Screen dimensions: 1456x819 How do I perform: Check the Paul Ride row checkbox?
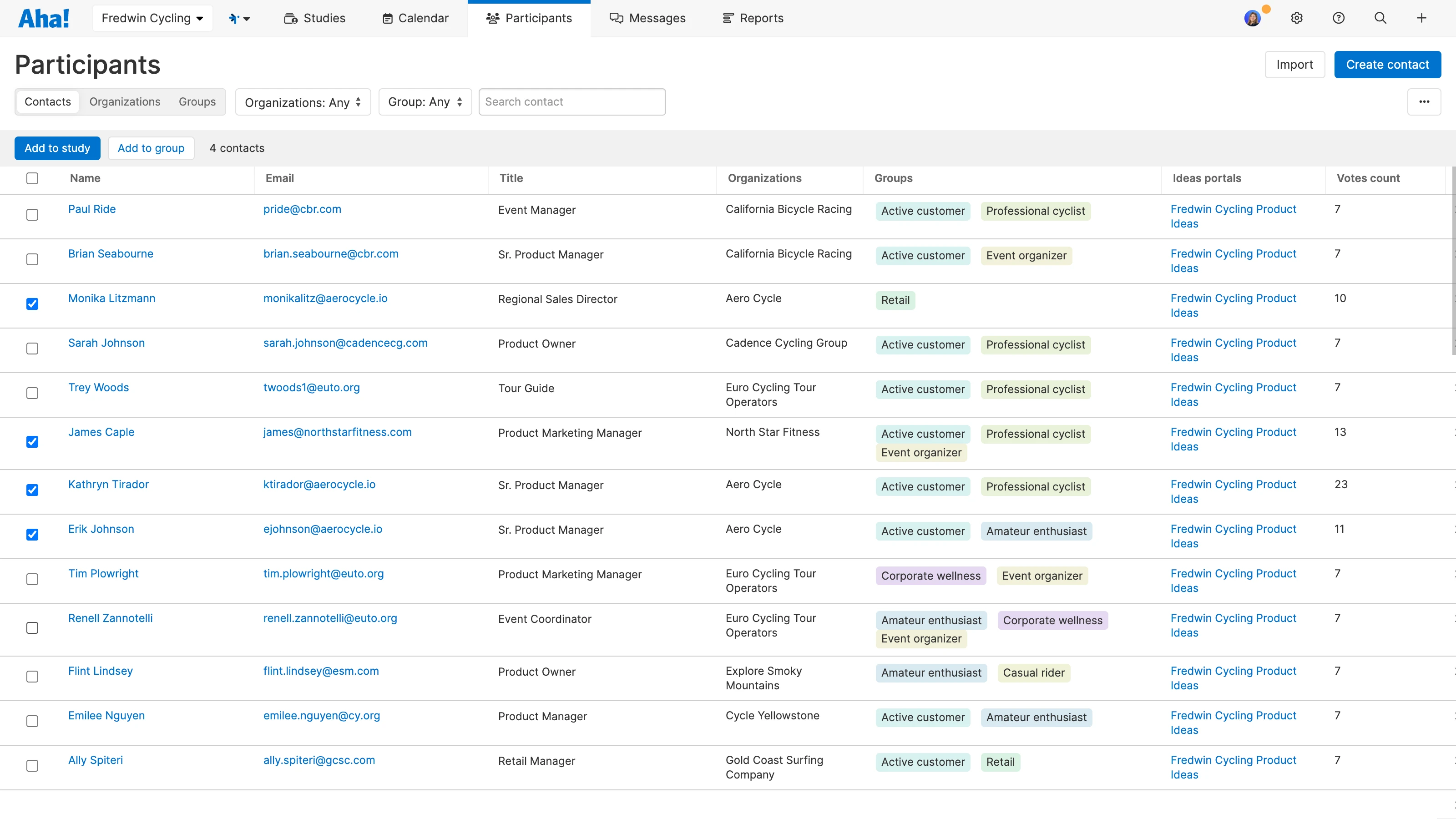(32, 214)
